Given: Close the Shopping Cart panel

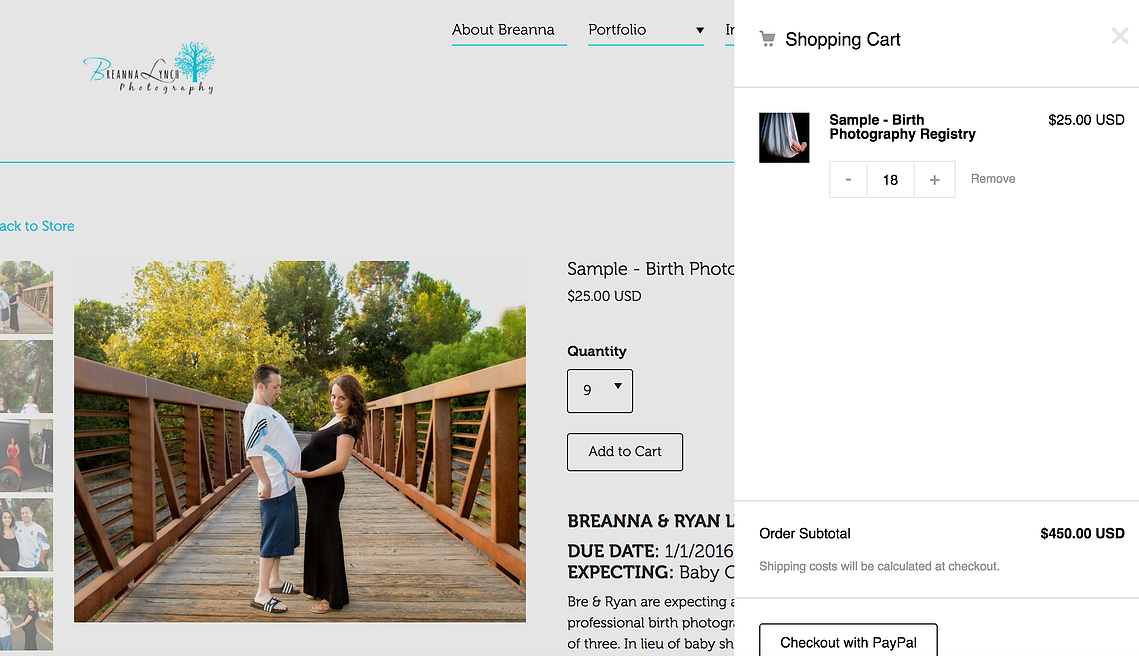Looking at the screenshot, I should pos(1119,37).
